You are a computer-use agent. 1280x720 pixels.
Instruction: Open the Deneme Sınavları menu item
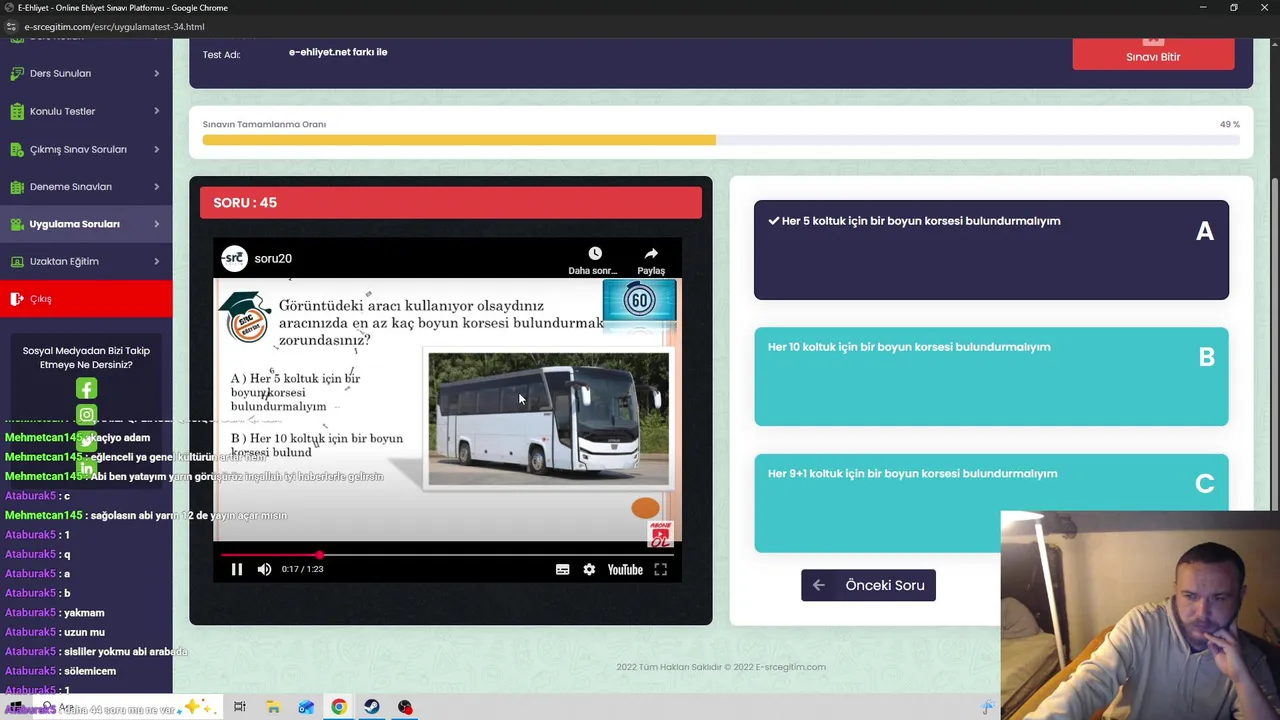[86, 187]
